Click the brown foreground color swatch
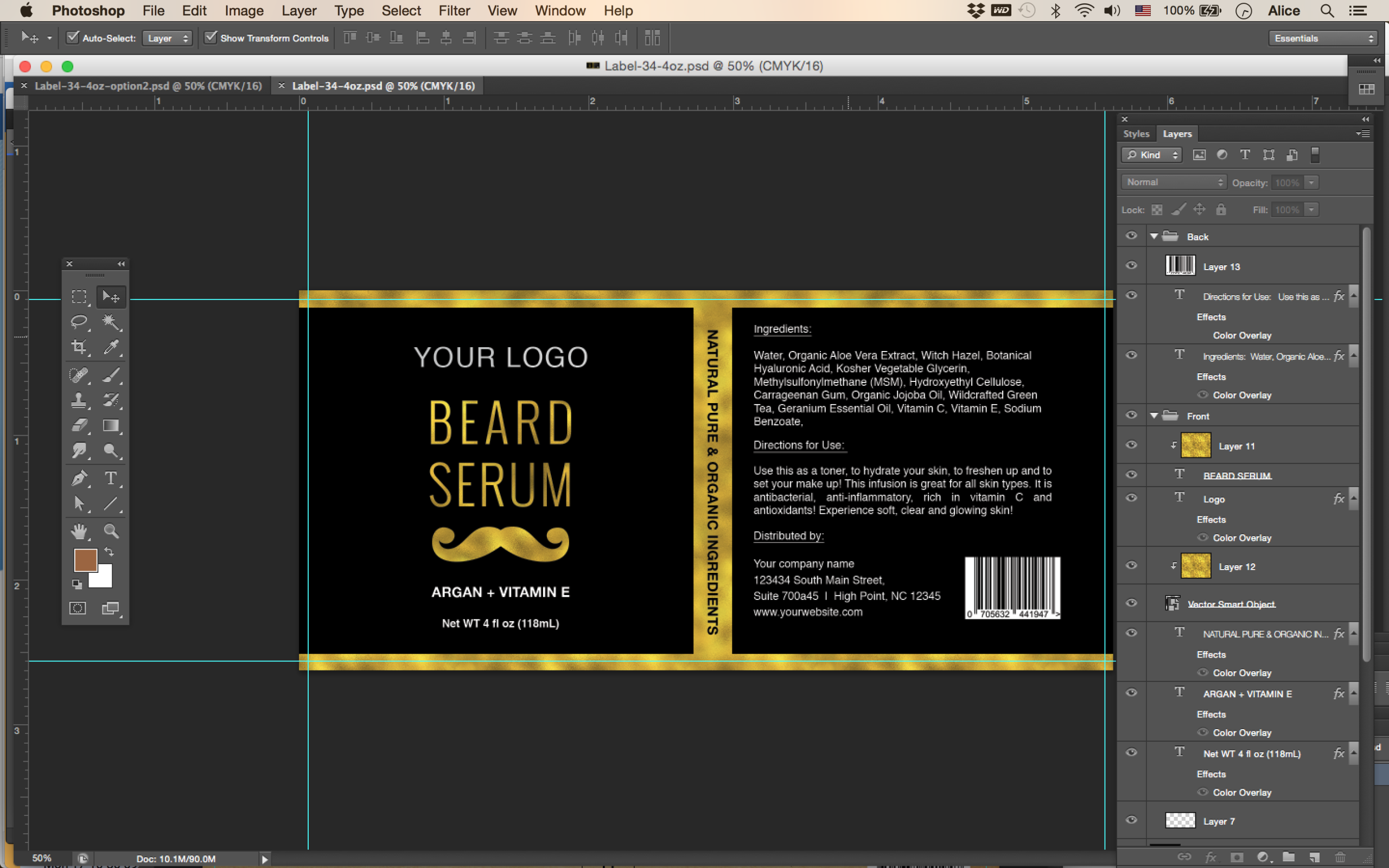Image resolution: width=1389 pixels, height=868 pixels. [85, 560]
